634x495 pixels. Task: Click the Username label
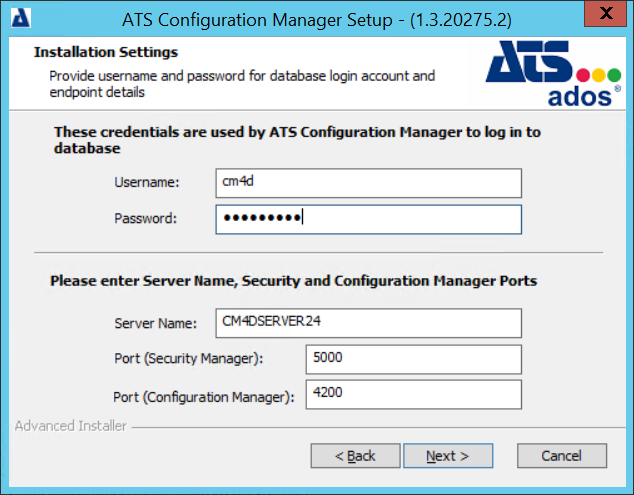[146, 182]
